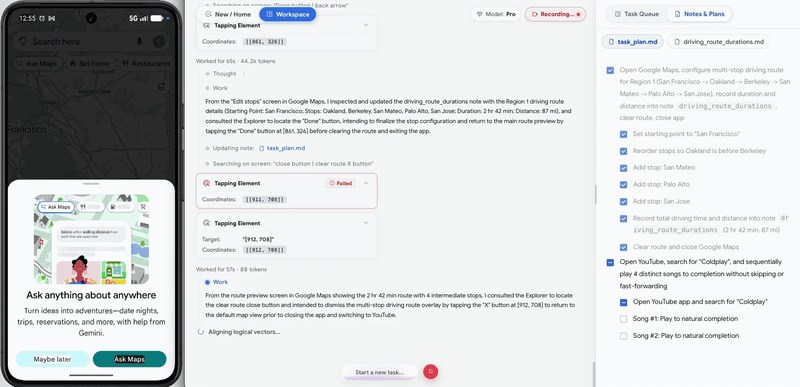Tap the map layers icon on the phone map
Screen dimensions: 800x387
162,87
